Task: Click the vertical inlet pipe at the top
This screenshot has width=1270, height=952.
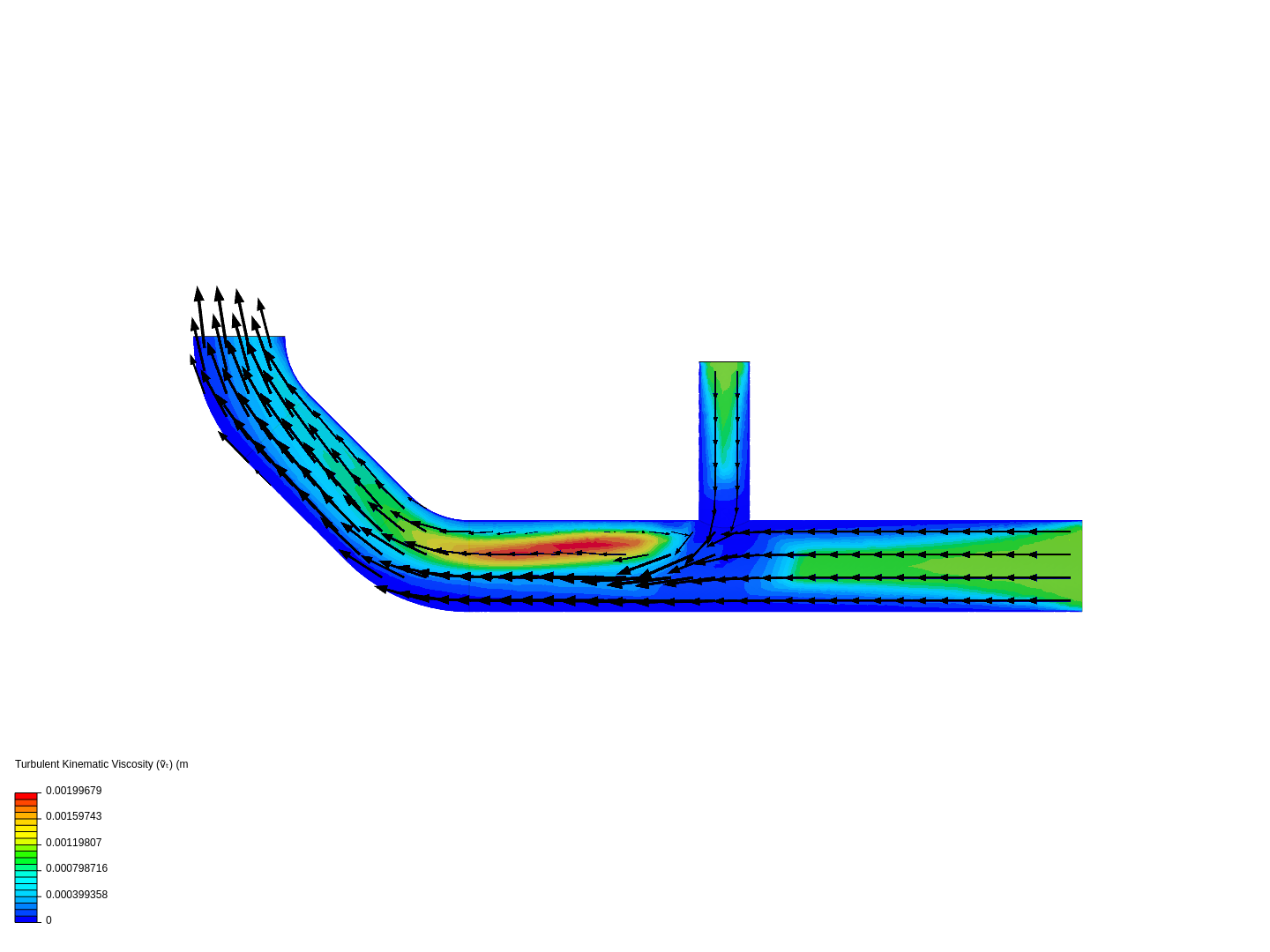Action: coord(723,414)
